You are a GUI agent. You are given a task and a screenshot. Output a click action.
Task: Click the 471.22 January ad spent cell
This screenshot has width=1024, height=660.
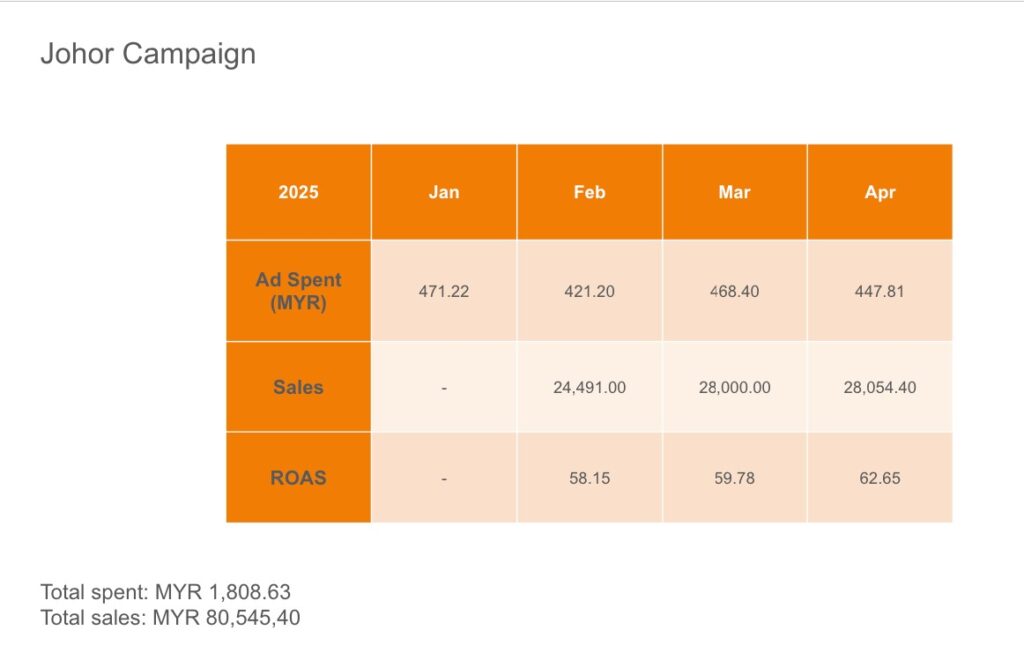[444, 292]
